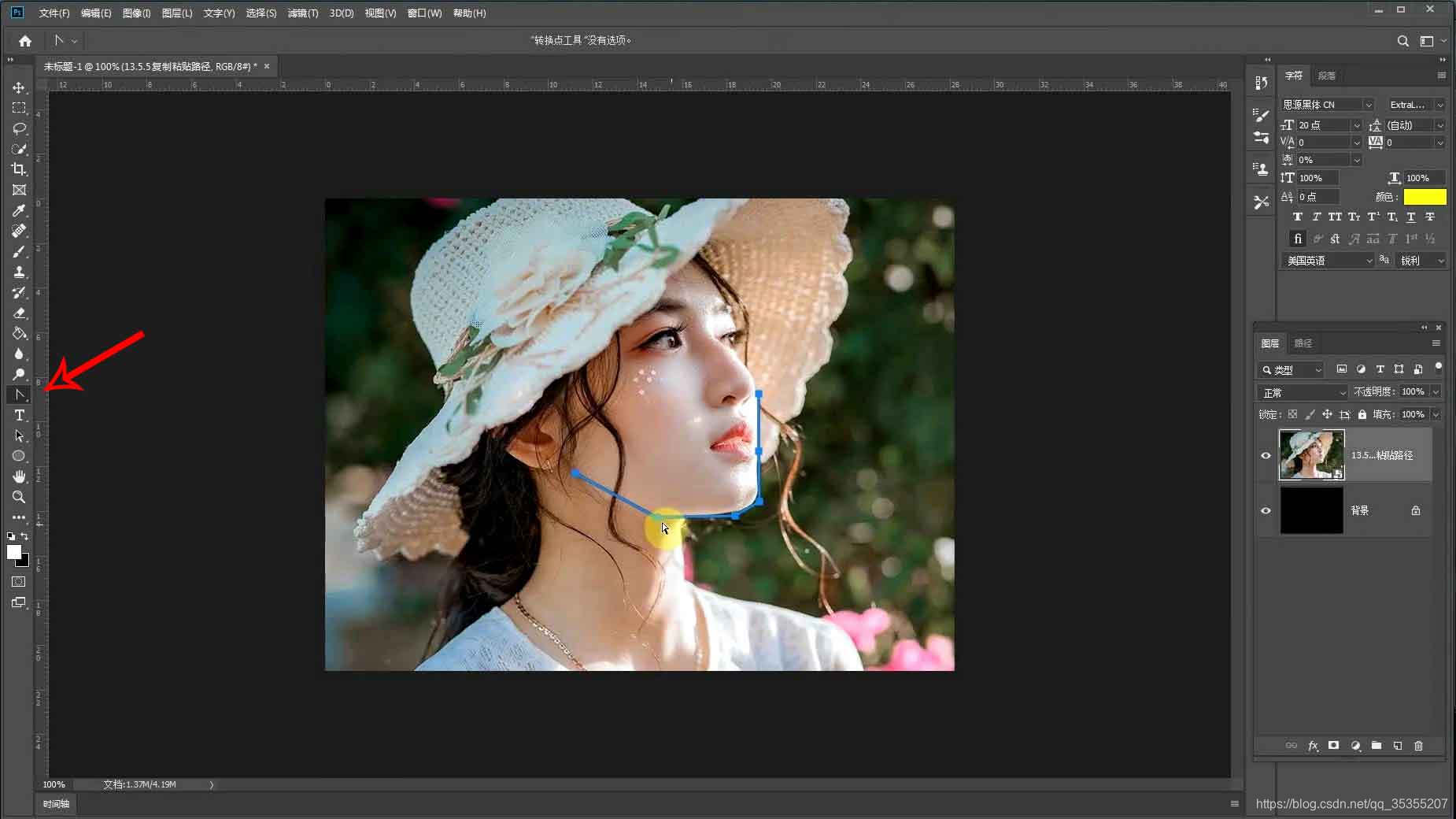This screenshot has width=1456, height=819.
Task: Select the Quick Selection tool
Action: 19,149
